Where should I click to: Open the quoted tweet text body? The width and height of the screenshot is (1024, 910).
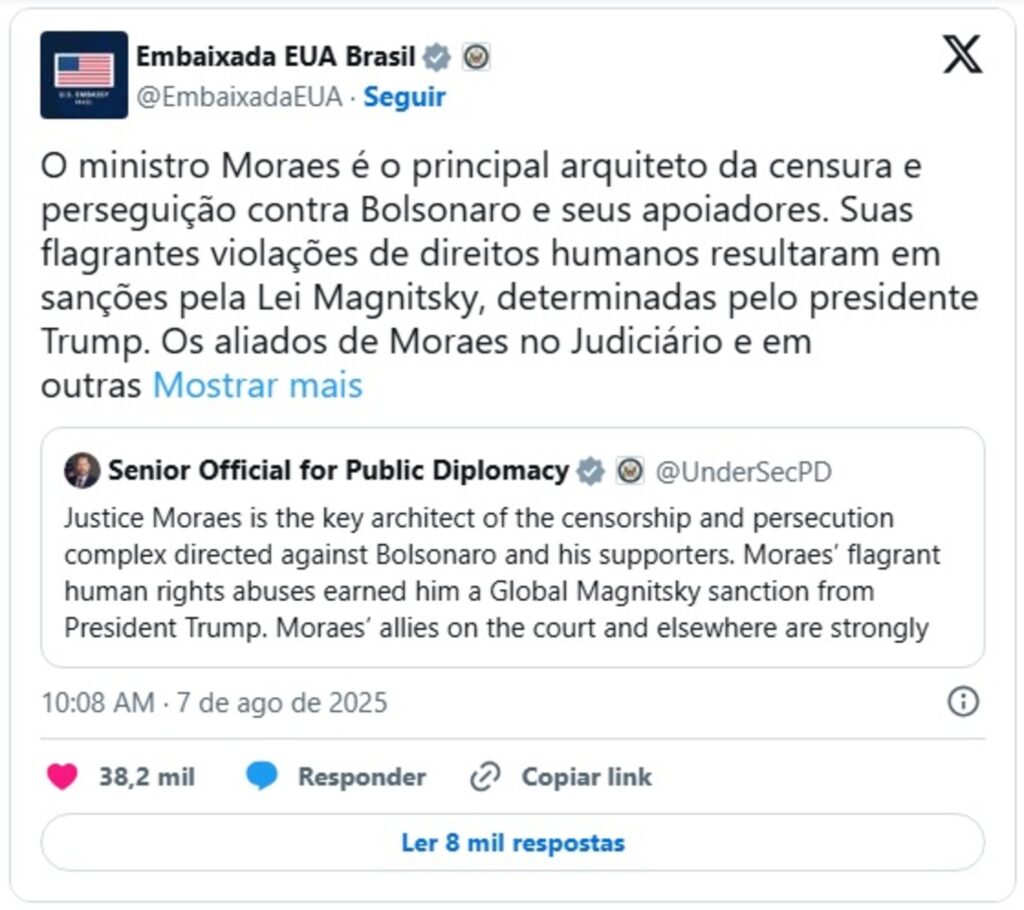(500, 574)
